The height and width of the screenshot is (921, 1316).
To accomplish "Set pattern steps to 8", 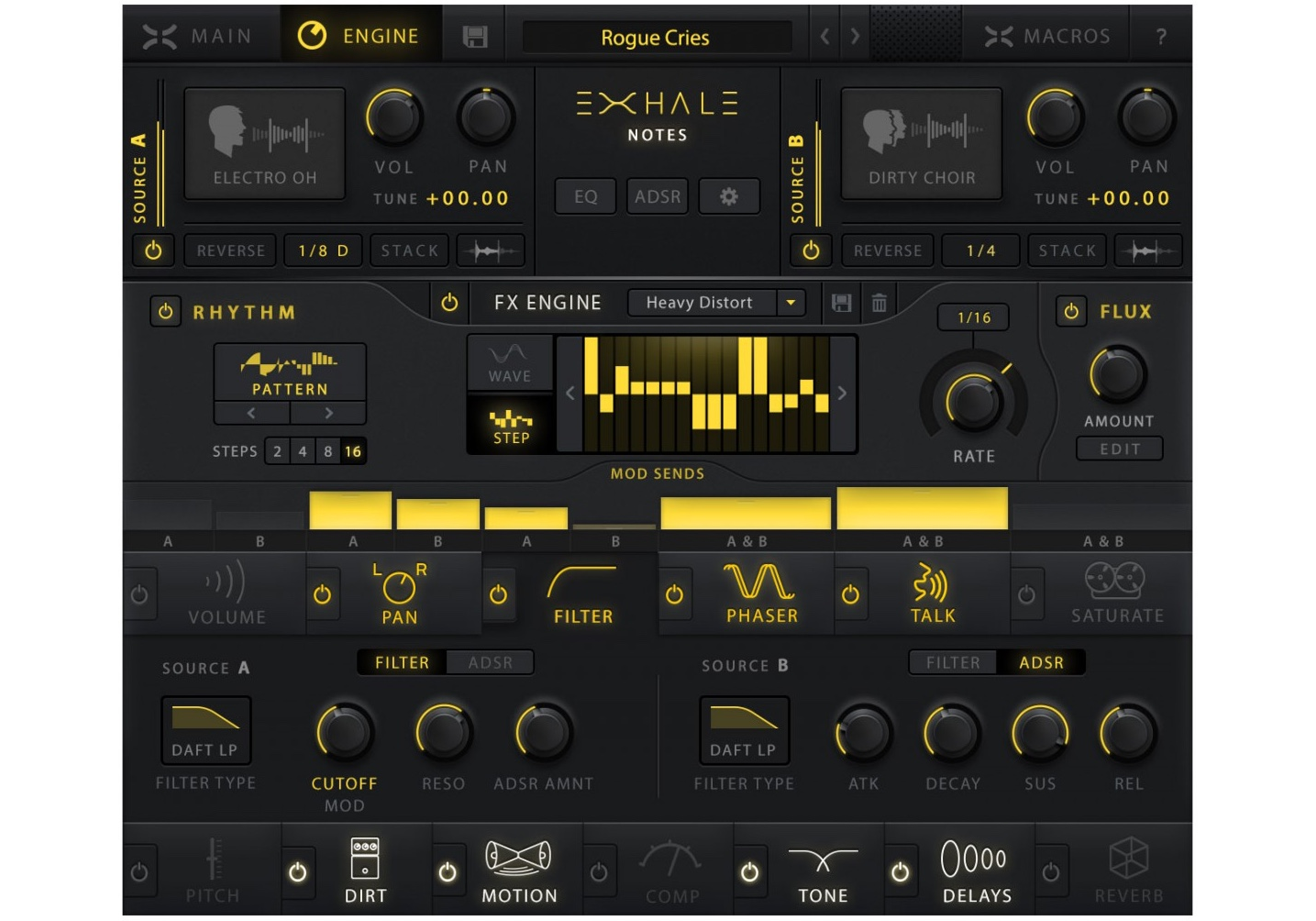I will coord(327,451).
